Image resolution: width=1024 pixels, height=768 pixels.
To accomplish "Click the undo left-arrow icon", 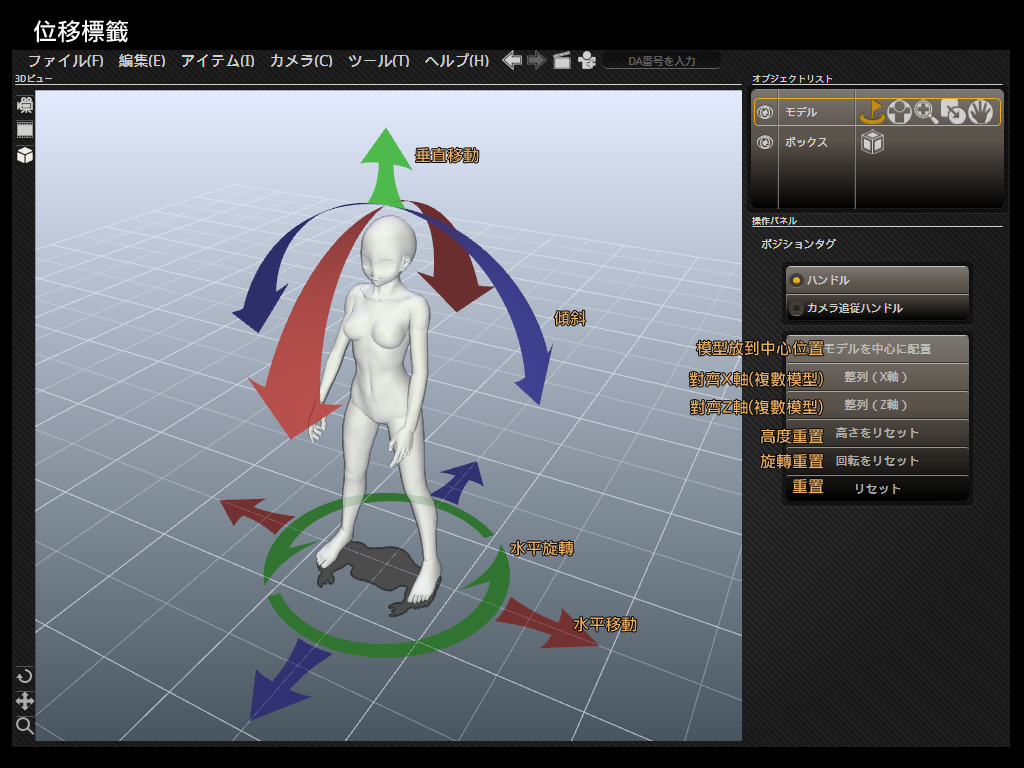I will click(512, 61).
